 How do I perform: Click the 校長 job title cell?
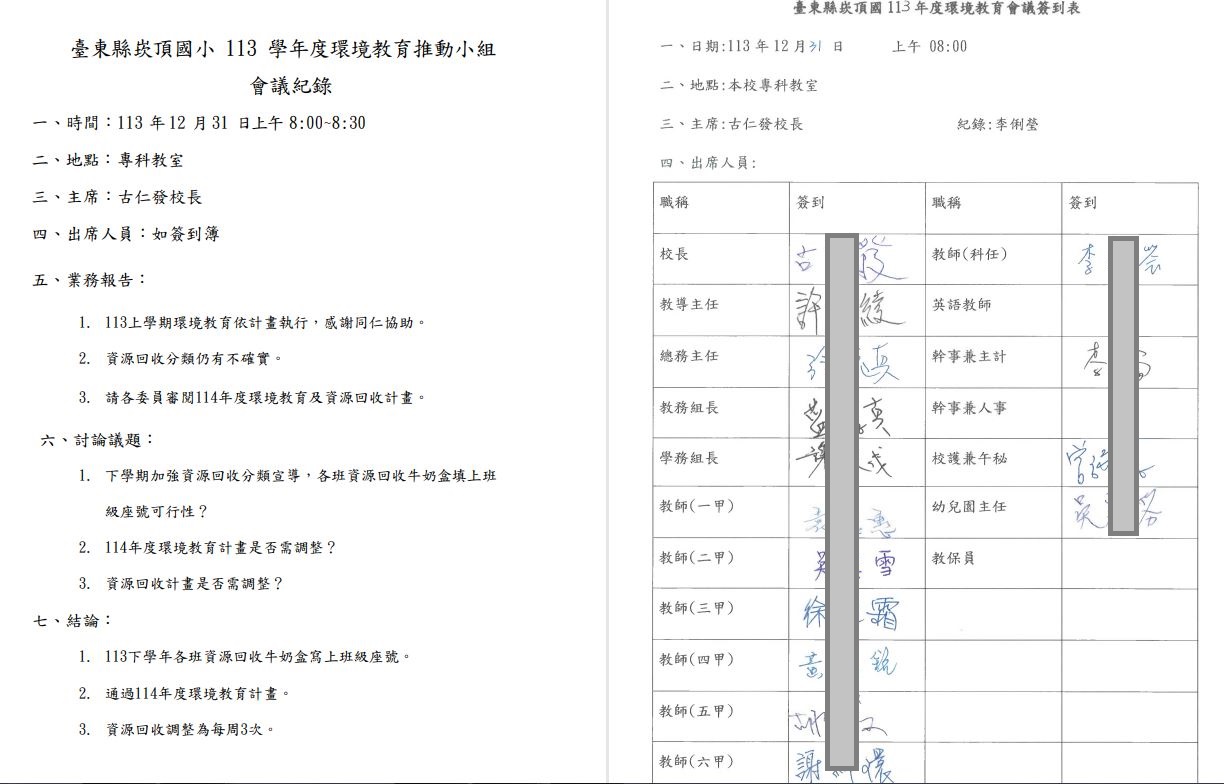point(674,255)
